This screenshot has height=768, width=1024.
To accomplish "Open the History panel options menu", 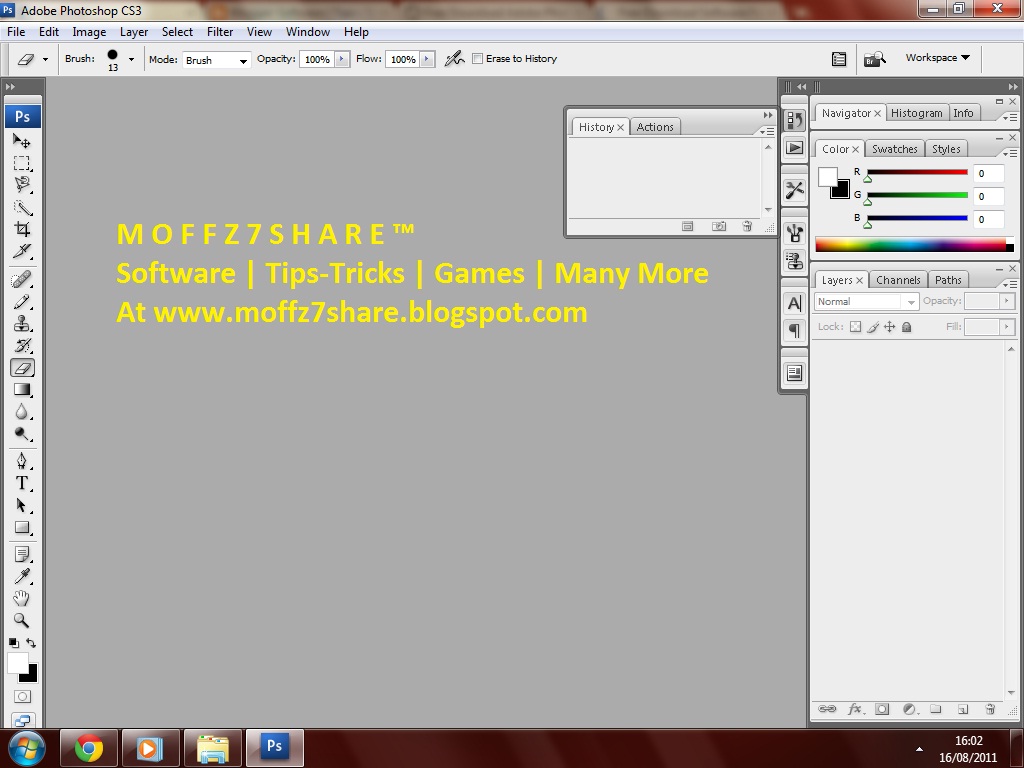I will (767, 132).
